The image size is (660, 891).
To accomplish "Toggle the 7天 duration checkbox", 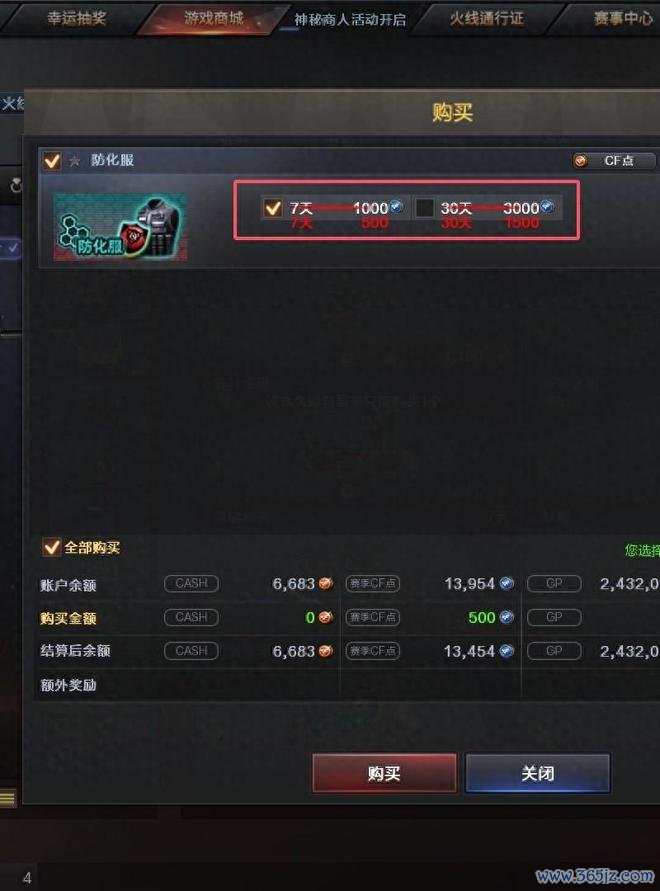I will pos(272,207).
